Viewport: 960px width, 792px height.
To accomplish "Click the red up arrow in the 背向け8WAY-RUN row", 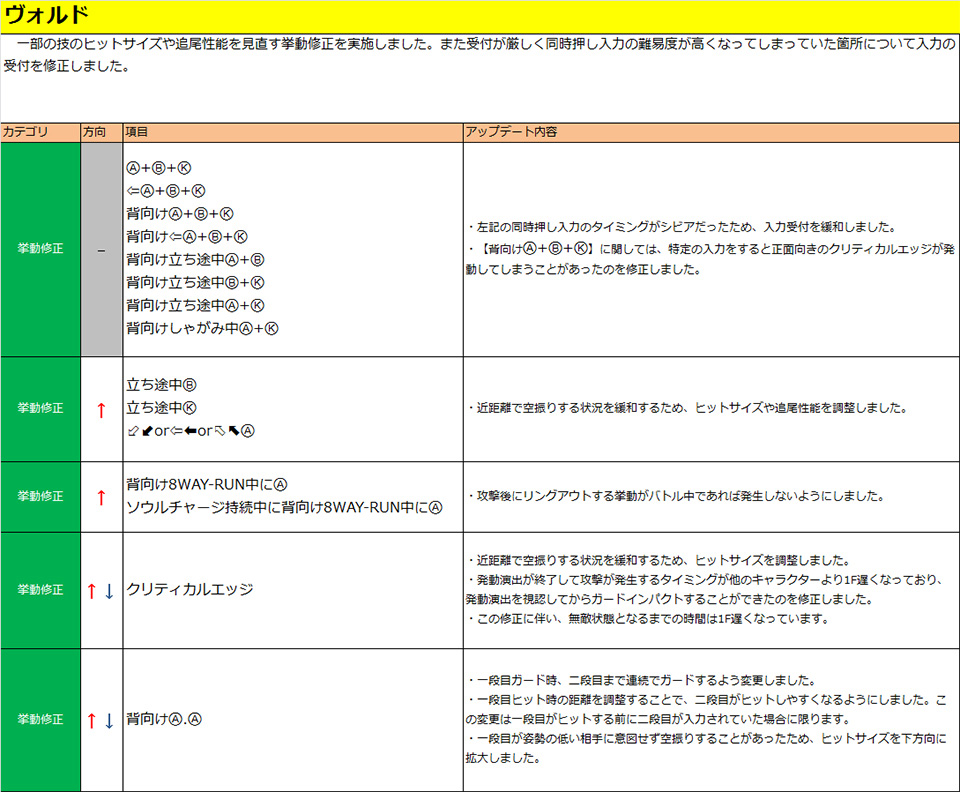I will coord(100,497).
